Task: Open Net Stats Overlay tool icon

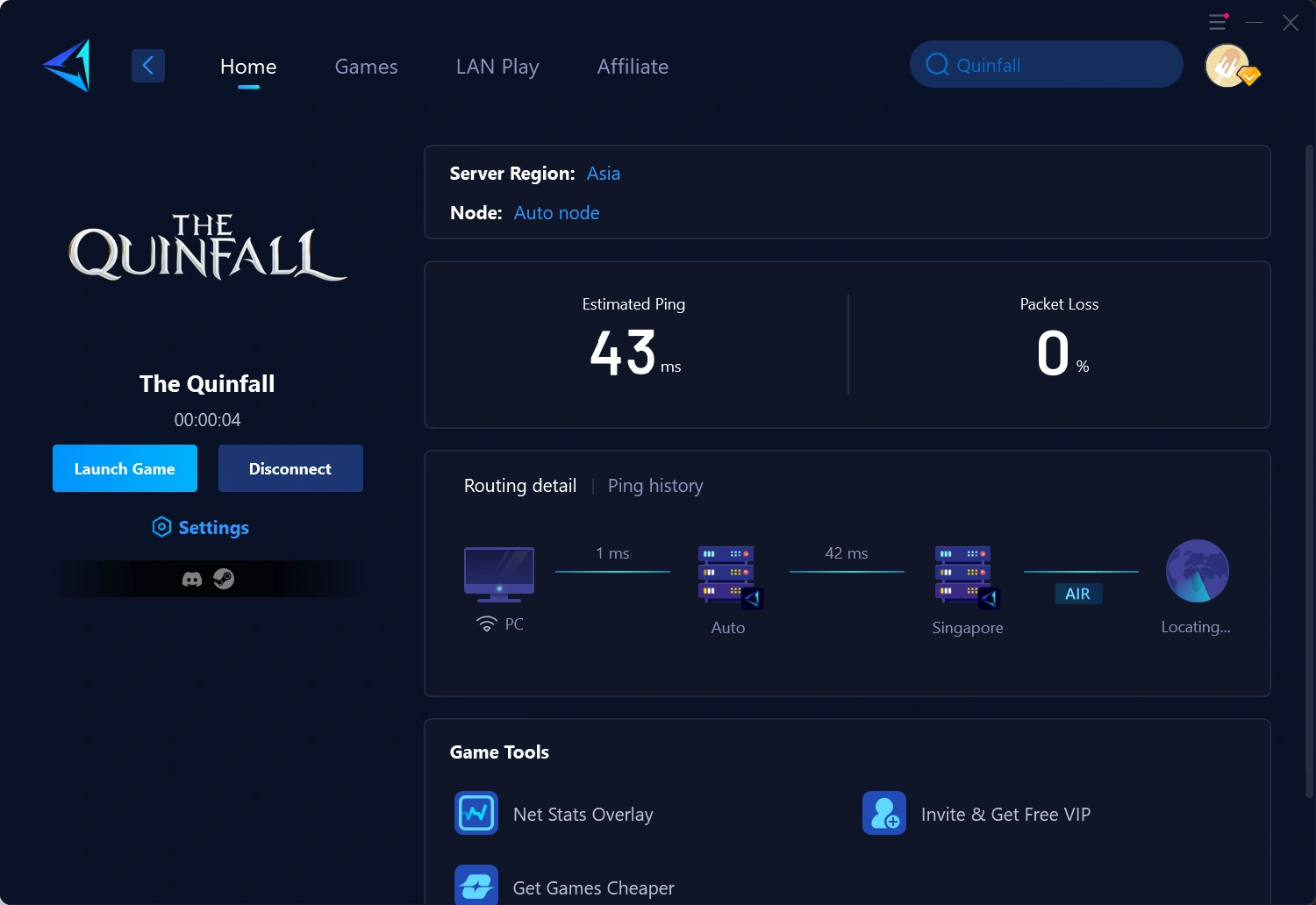Action: pos(476,813)
